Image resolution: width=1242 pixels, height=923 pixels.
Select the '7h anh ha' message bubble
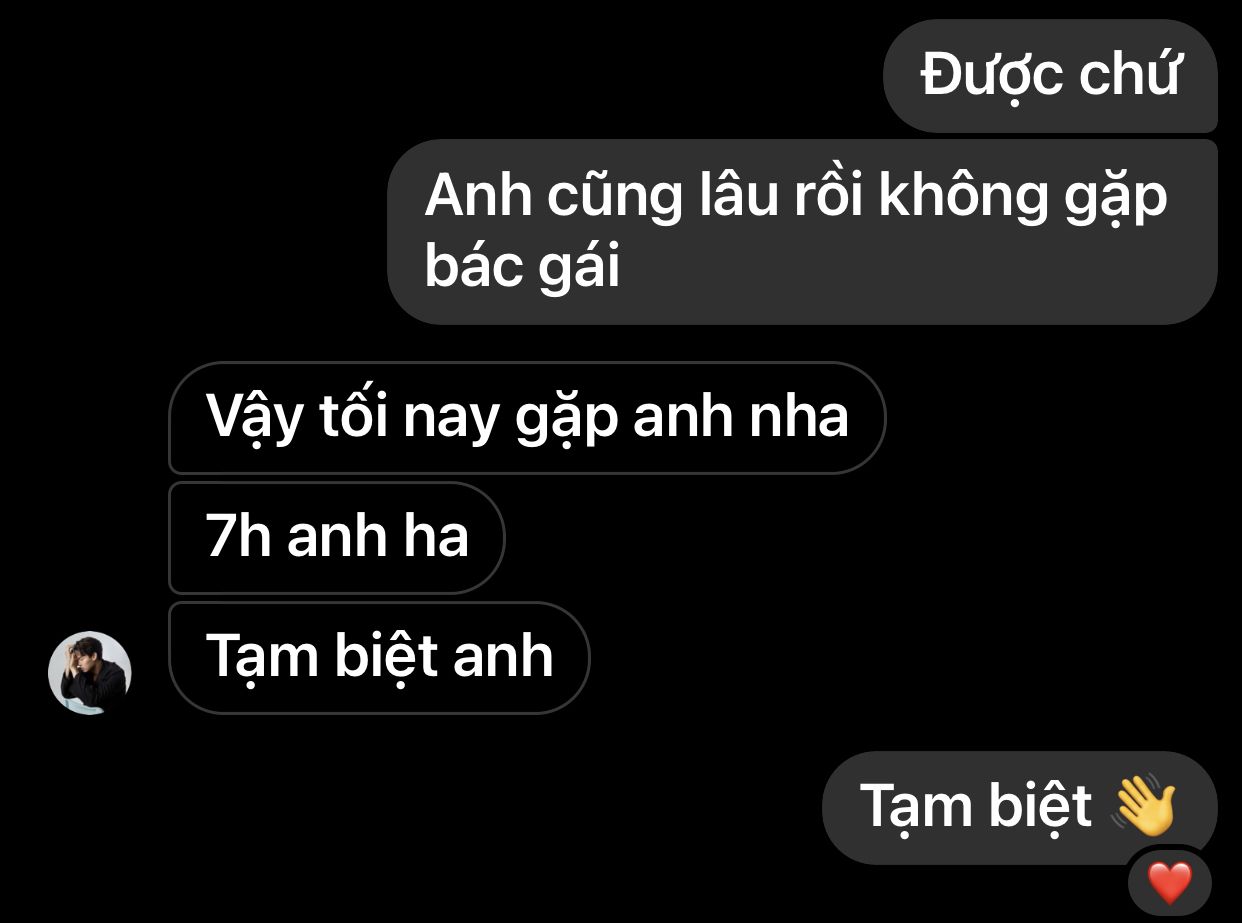coord(337,538)
